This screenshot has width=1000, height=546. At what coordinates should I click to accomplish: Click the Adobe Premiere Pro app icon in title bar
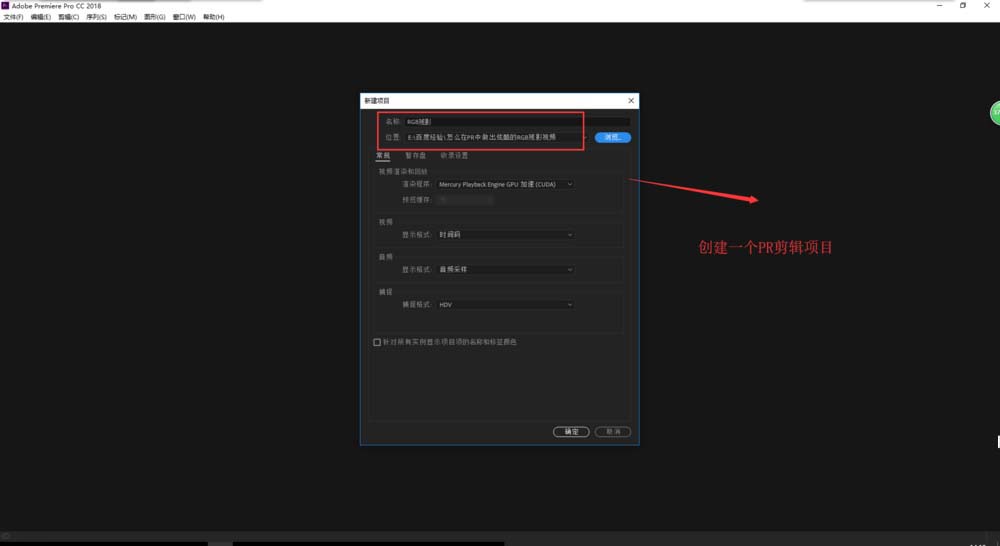pyautogui.click(x=5, y=5)
